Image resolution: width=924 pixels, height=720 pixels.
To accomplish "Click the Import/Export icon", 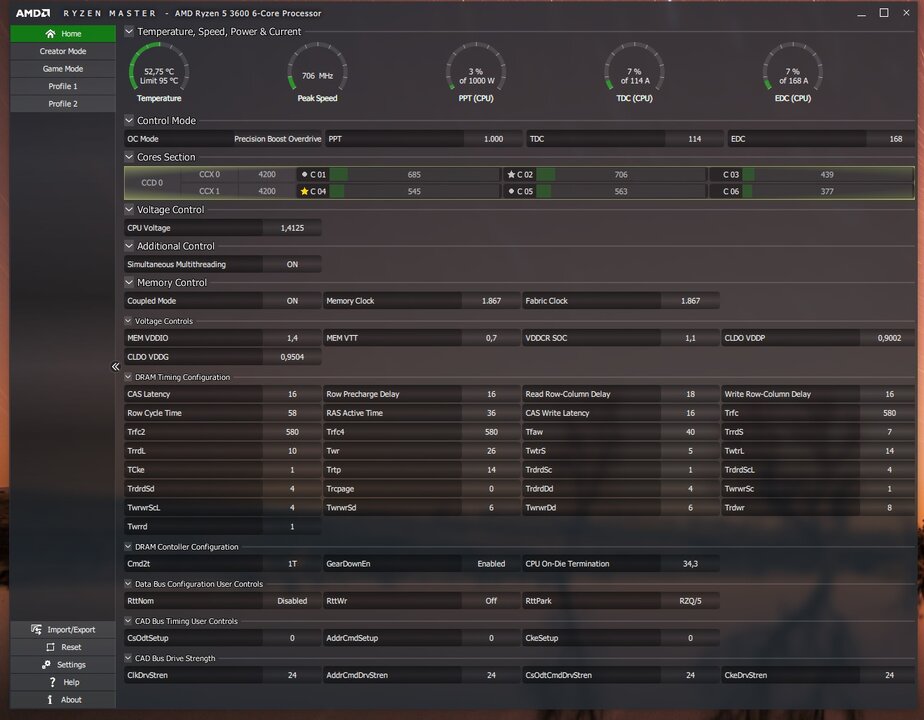I will click(37, 629).
